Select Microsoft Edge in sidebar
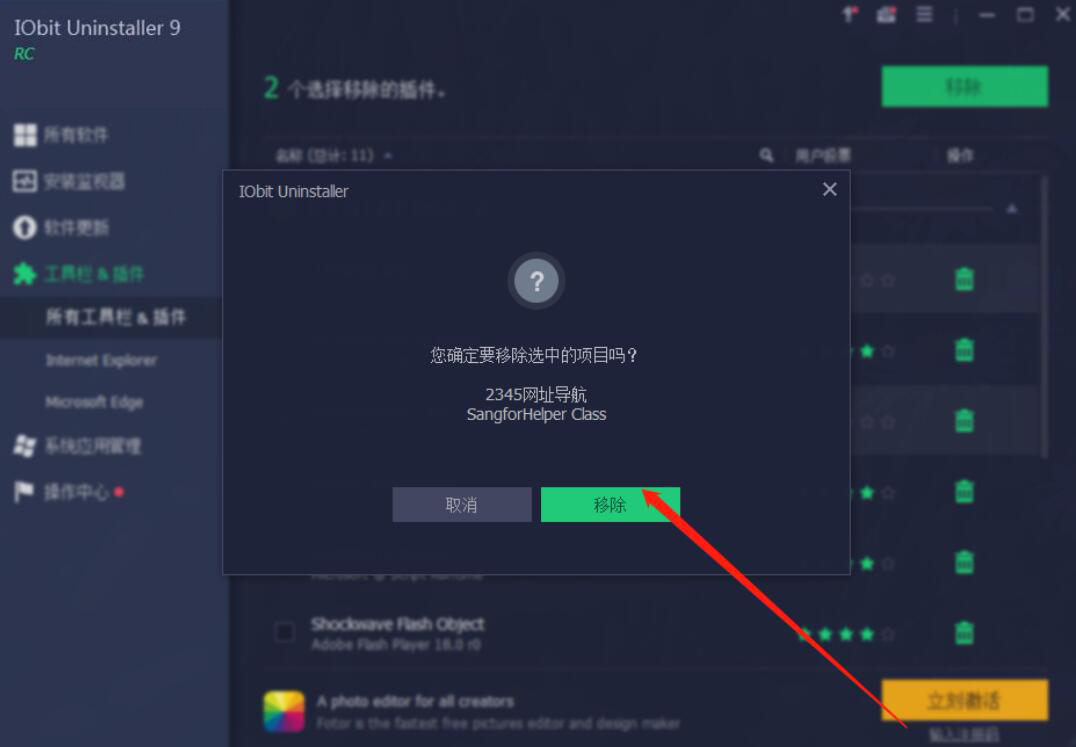The height and width of the screenshot is (747, 1076). [x=94, y=402]
